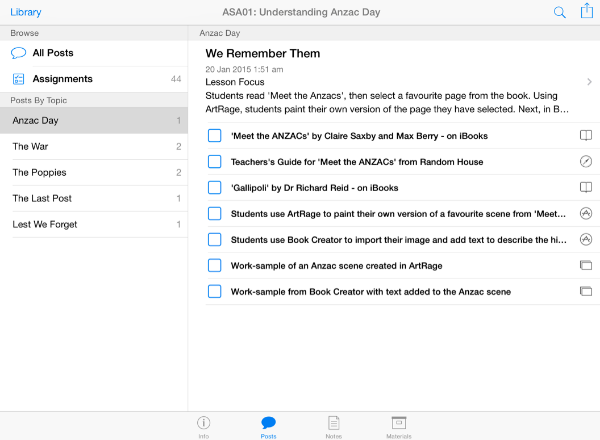Go back to Library
Image resolution: width=600 pixels, height=440 pixels.
(26, 12)
